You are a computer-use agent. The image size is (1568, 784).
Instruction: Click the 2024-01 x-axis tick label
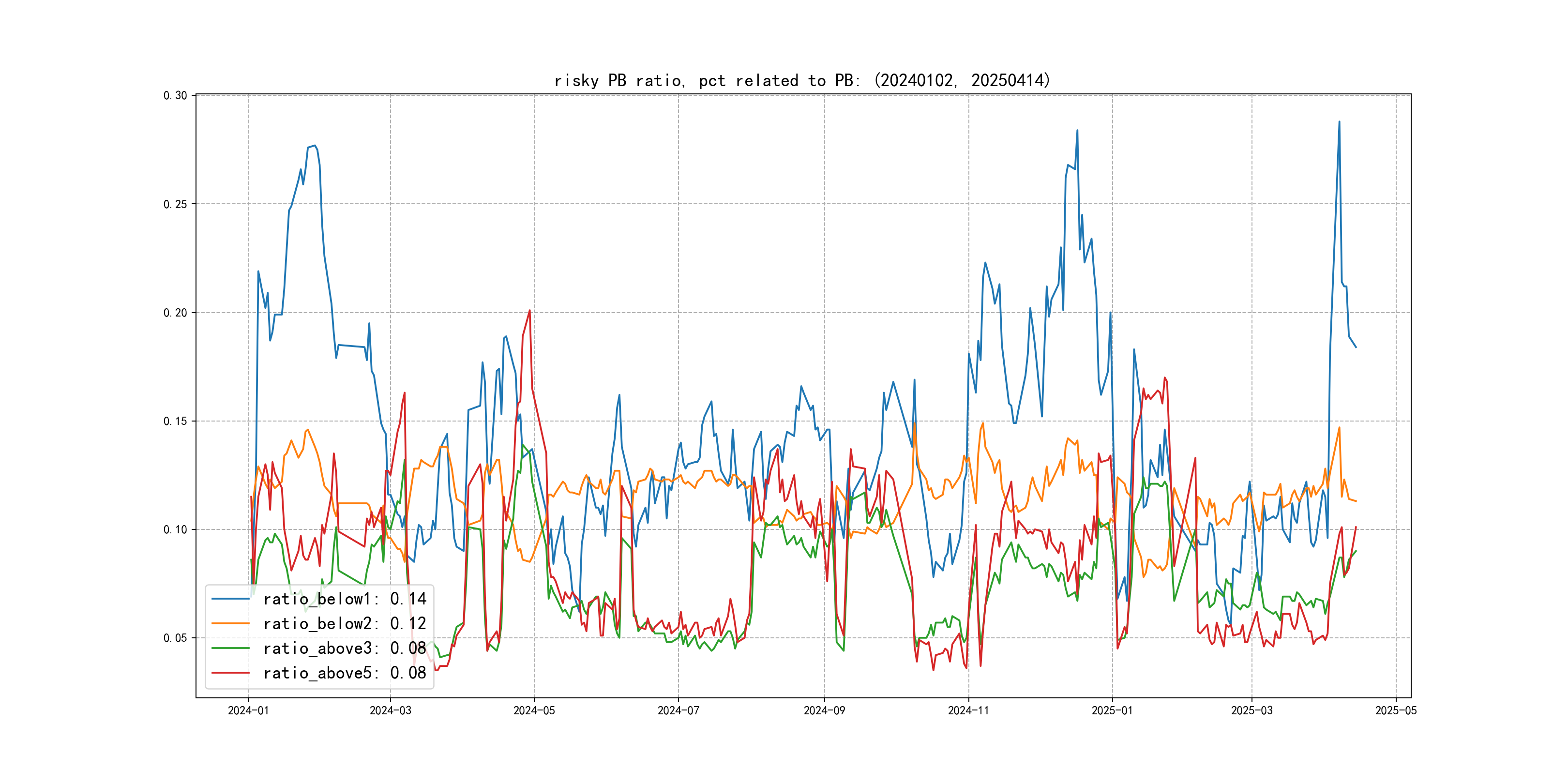(x=248, y=710)
